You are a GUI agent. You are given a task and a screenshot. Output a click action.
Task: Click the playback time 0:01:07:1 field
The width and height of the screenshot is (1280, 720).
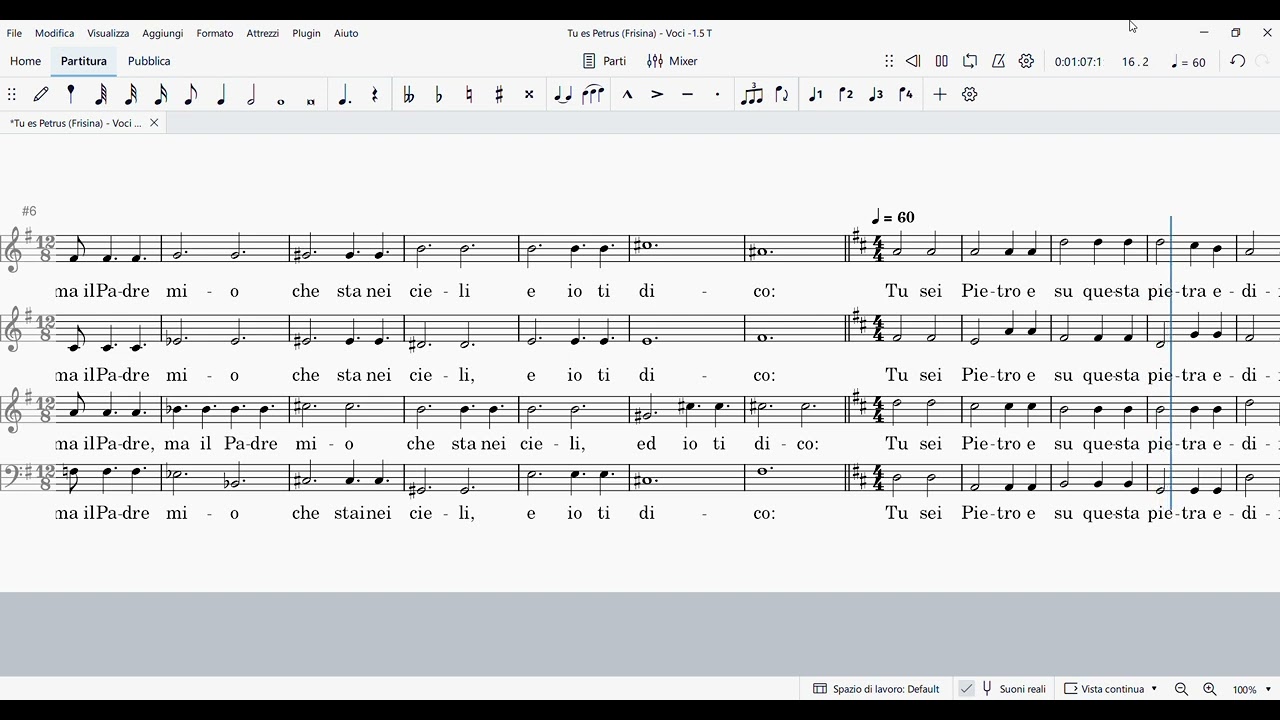1078,62
